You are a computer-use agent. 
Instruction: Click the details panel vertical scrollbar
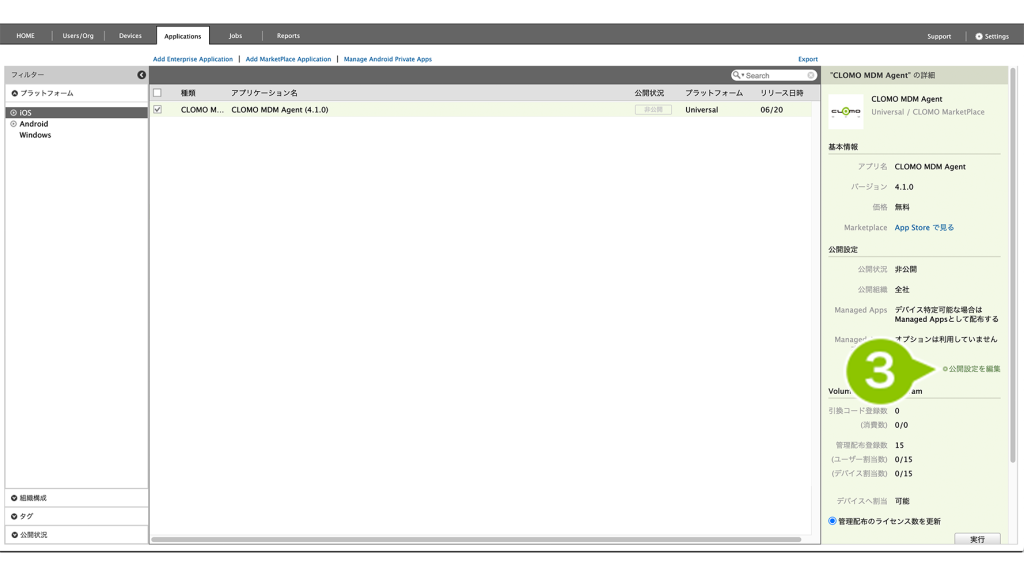(1013, 264)
